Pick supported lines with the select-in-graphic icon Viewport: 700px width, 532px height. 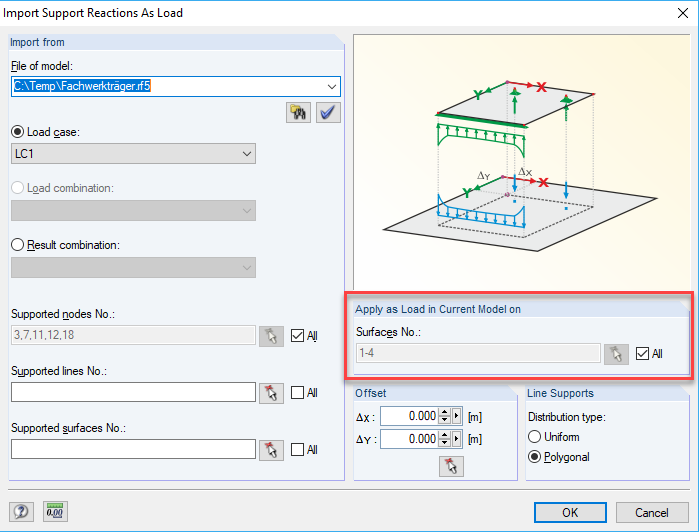[271, 393]
